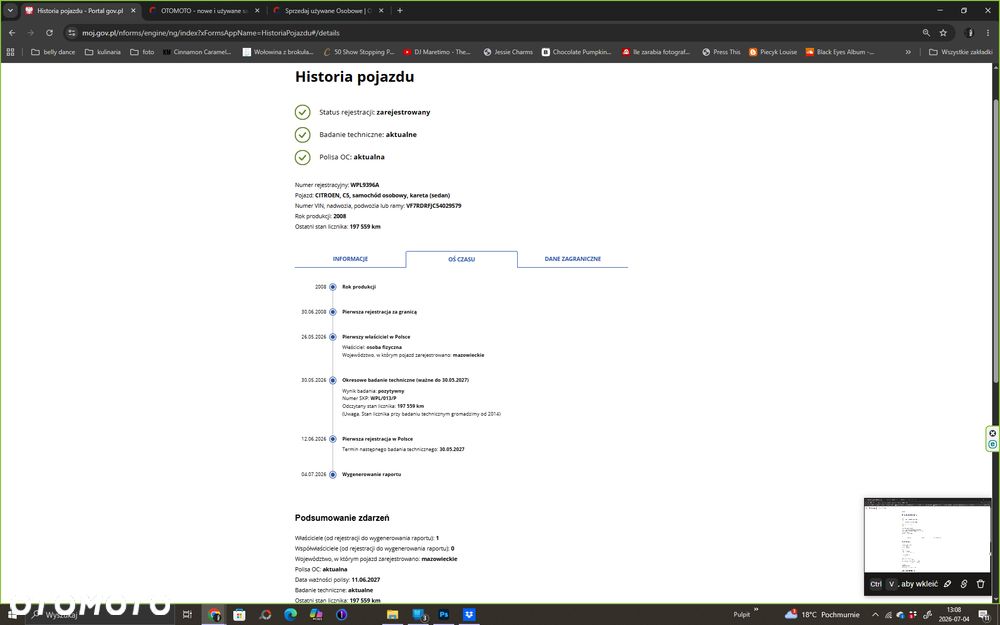Image resolution: width=1000 pixels, height=625 pixels.
Task: Open File Explorer from the taskbar
Action: [392, 615]
